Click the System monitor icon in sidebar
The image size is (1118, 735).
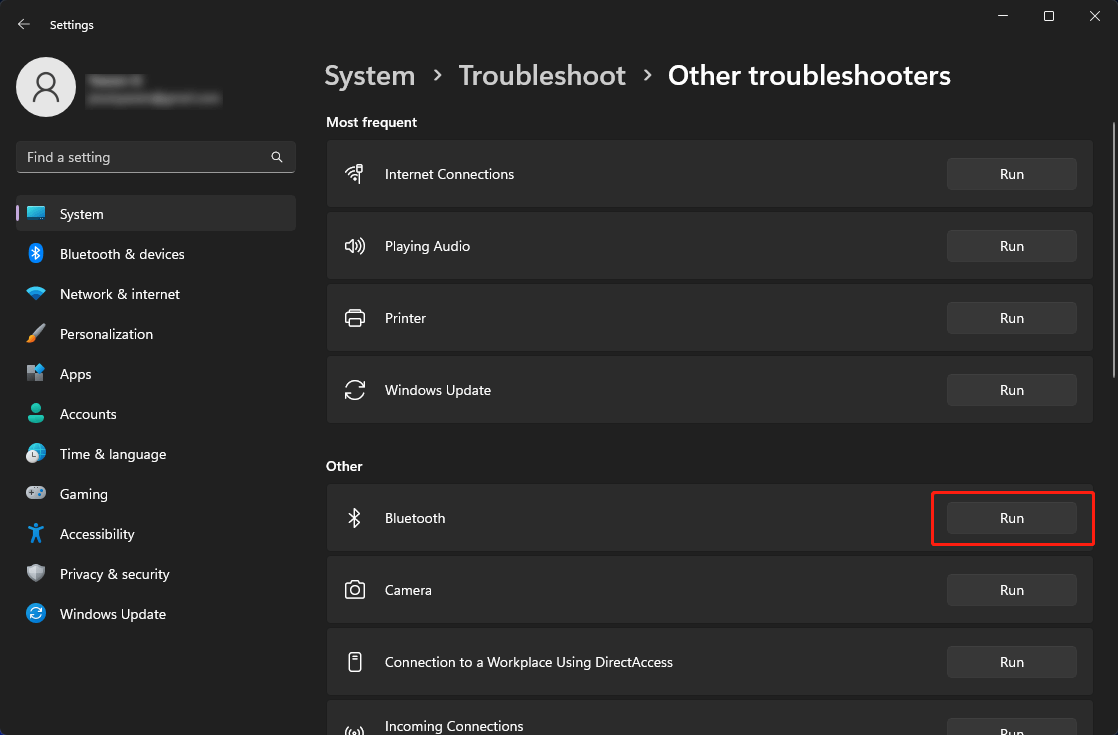click(36, 213)
